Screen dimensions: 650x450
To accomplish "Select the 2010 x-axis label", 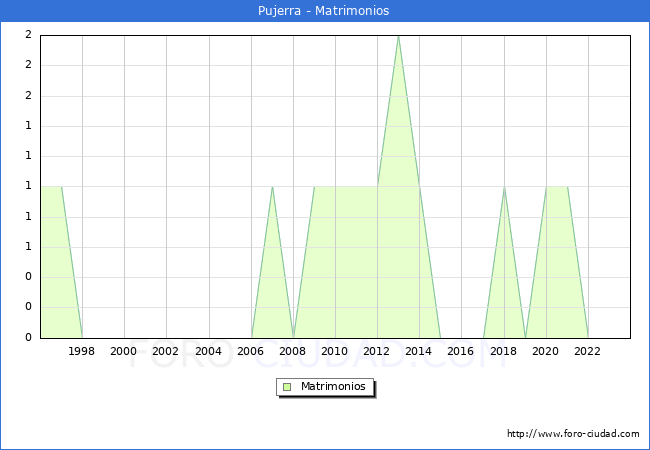I will [x=335, y=351].
